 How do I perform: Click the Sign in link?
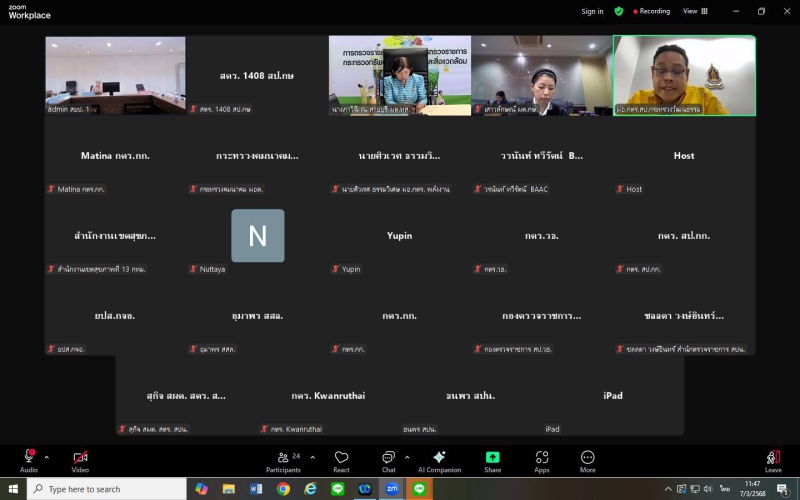(x=592, y=11)
